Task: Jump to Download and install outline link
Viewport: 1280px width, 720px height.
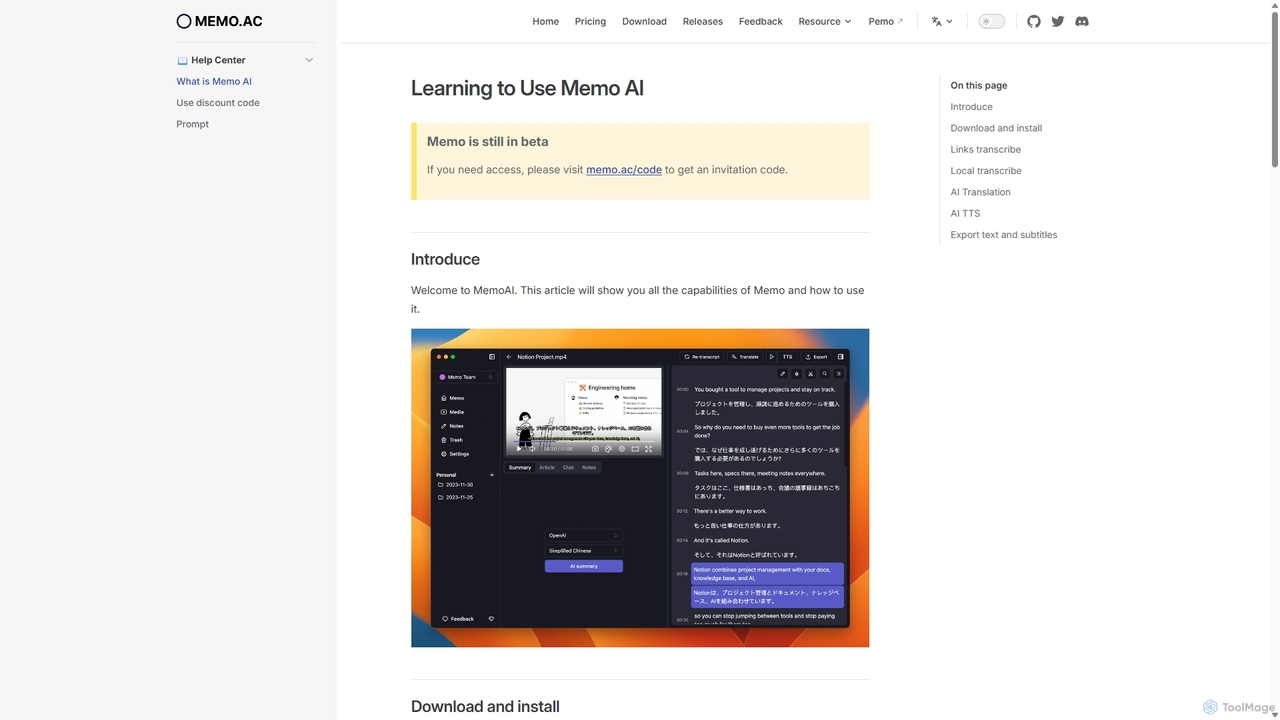Action: pyautogui.click(x=996, y=128)
